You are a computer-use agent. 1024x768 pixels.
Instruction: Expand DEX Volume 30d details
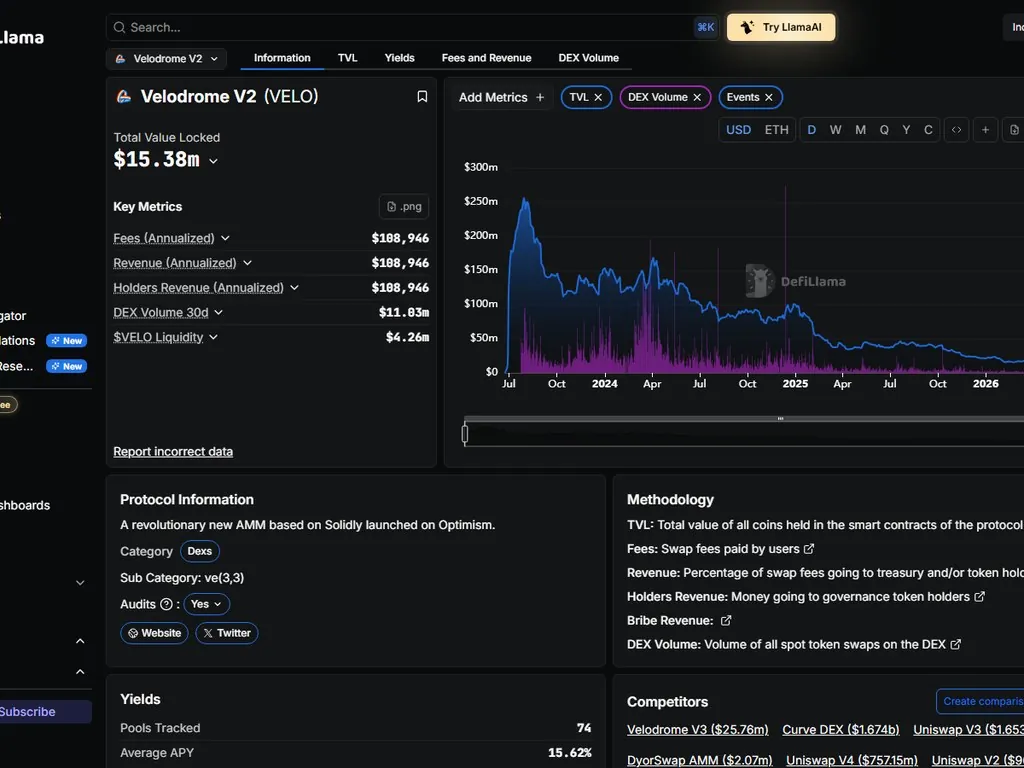(x=219, y=313)
